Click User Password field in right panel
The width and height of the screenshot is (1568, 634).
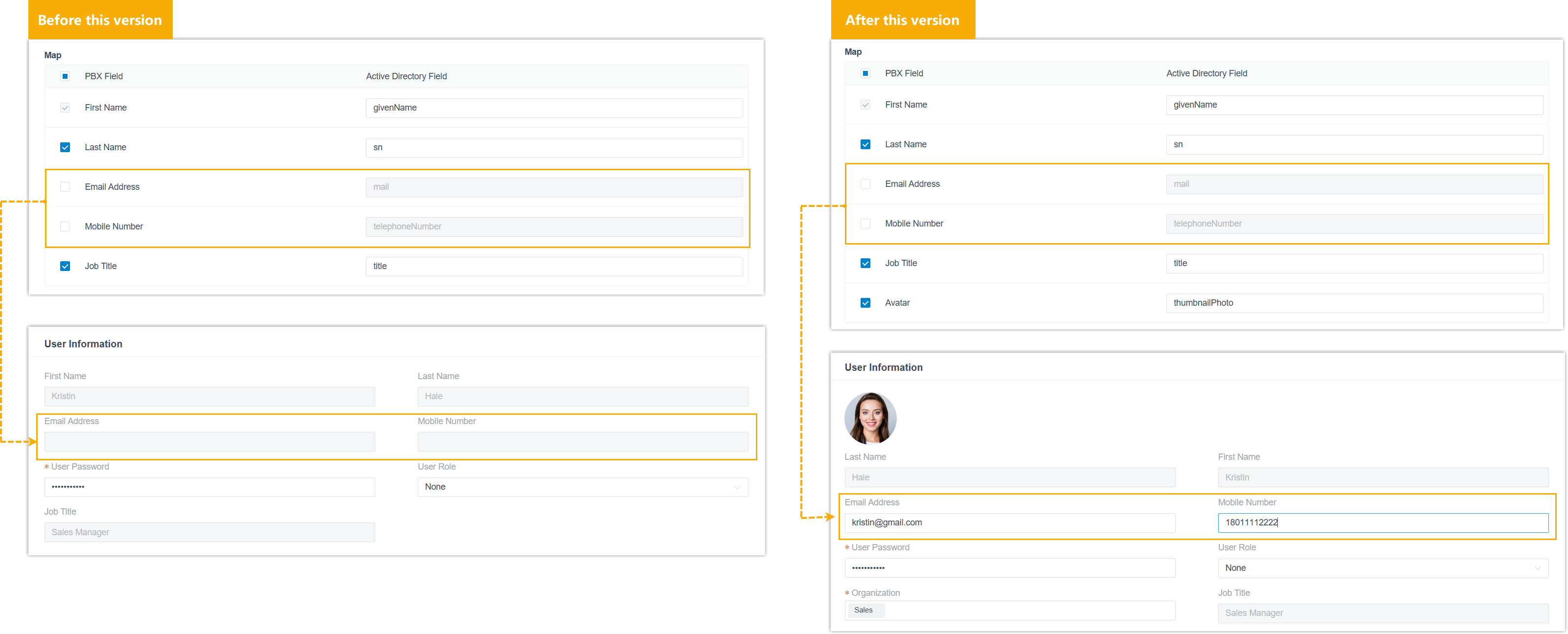pos(1009,567)
